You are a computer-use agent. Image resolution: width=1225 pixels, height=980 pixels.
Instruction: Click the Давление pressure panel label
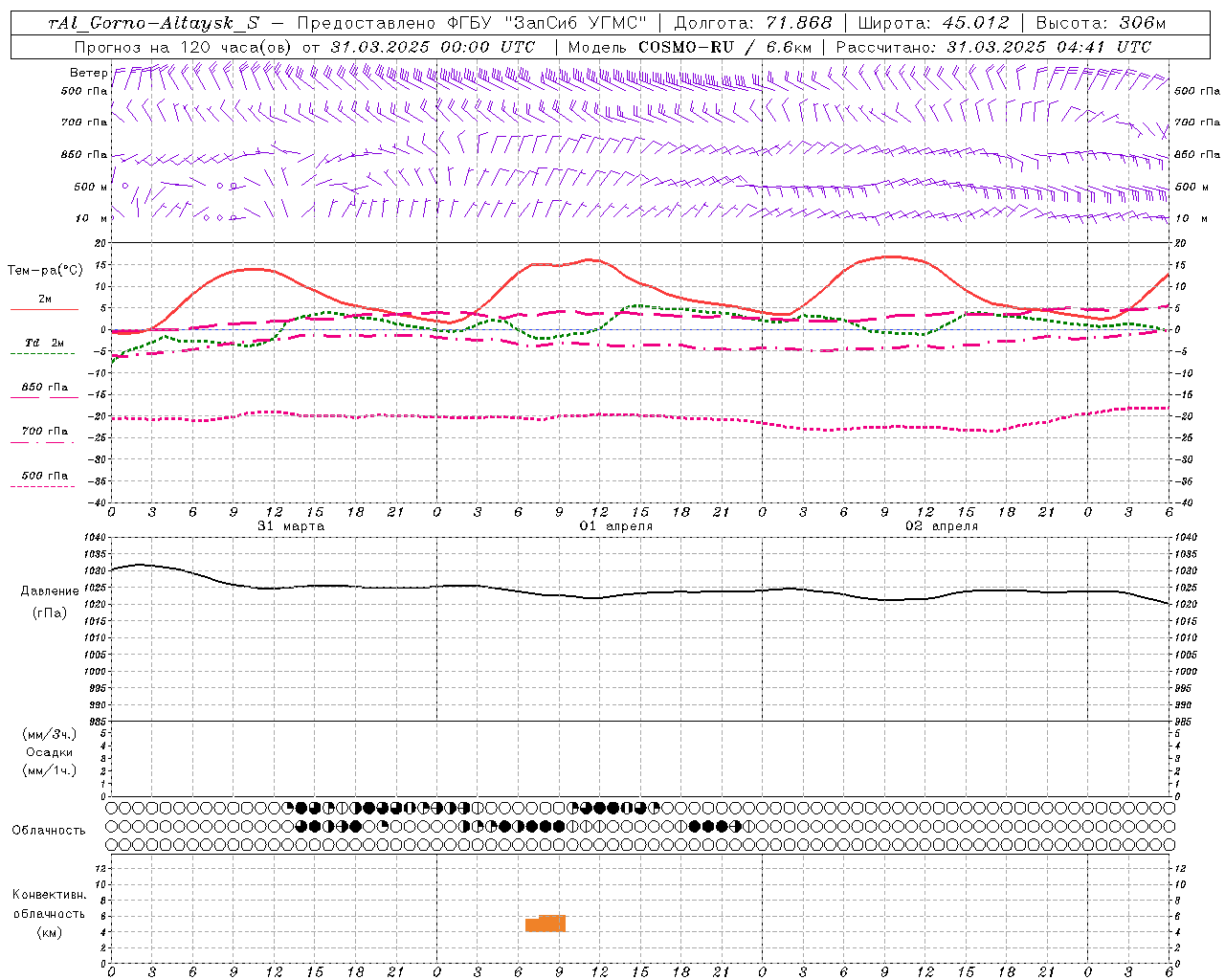click(x=50, y=591)
